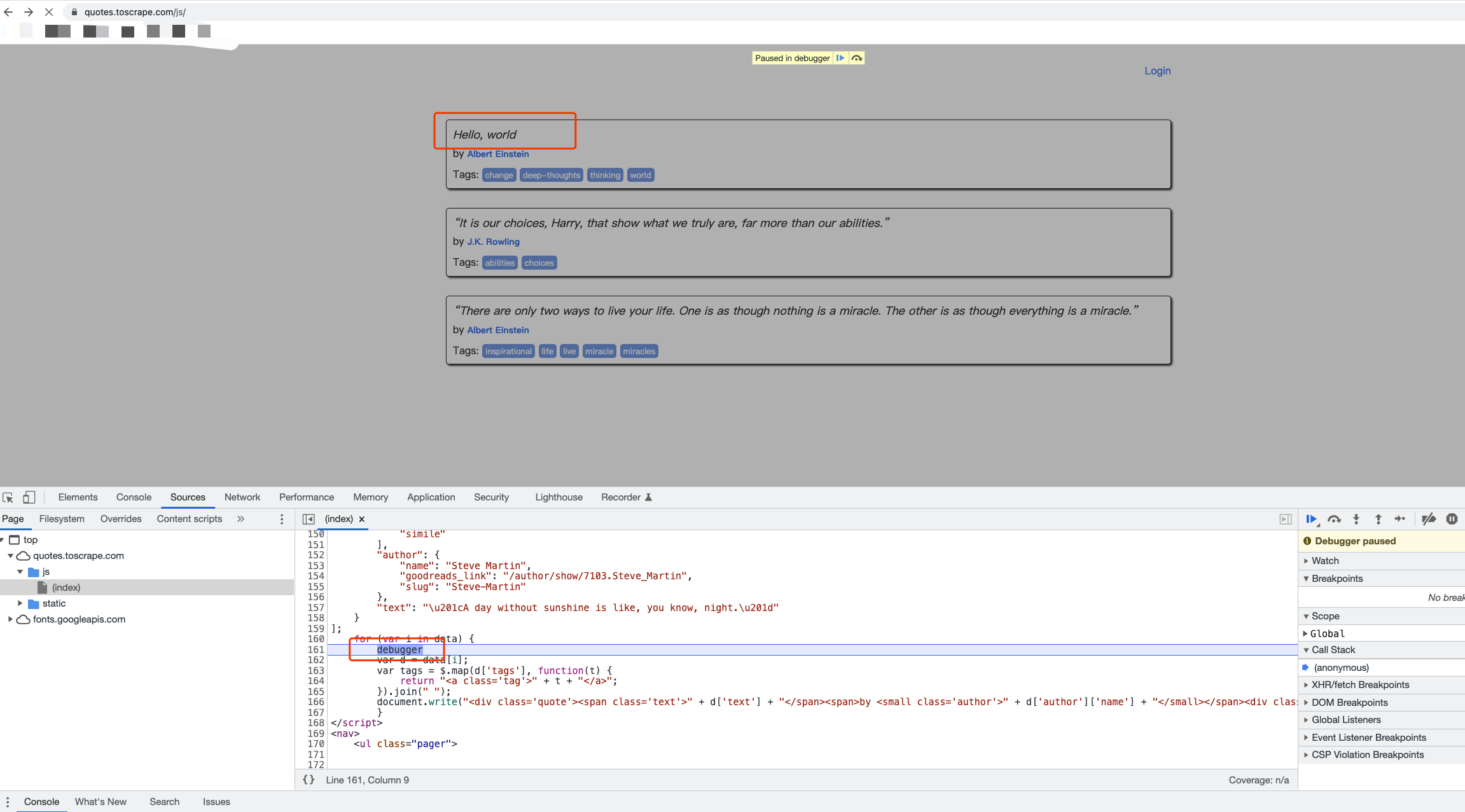
Task: Open the 'deep-thoughts' tag link
Action: click(x=551, y=175)
